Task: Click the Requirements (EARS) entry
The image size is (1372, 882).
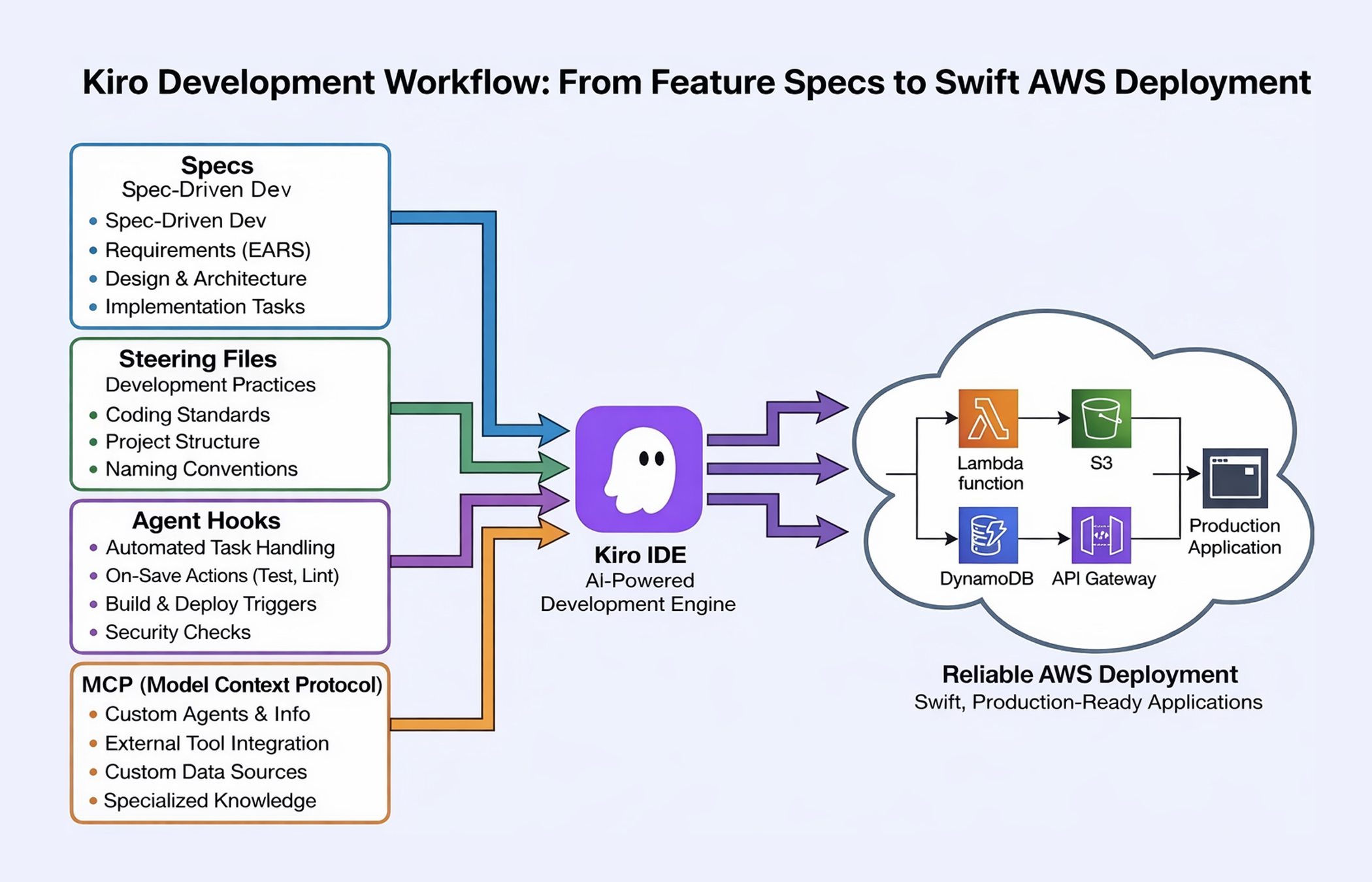Action: [208, 250]
